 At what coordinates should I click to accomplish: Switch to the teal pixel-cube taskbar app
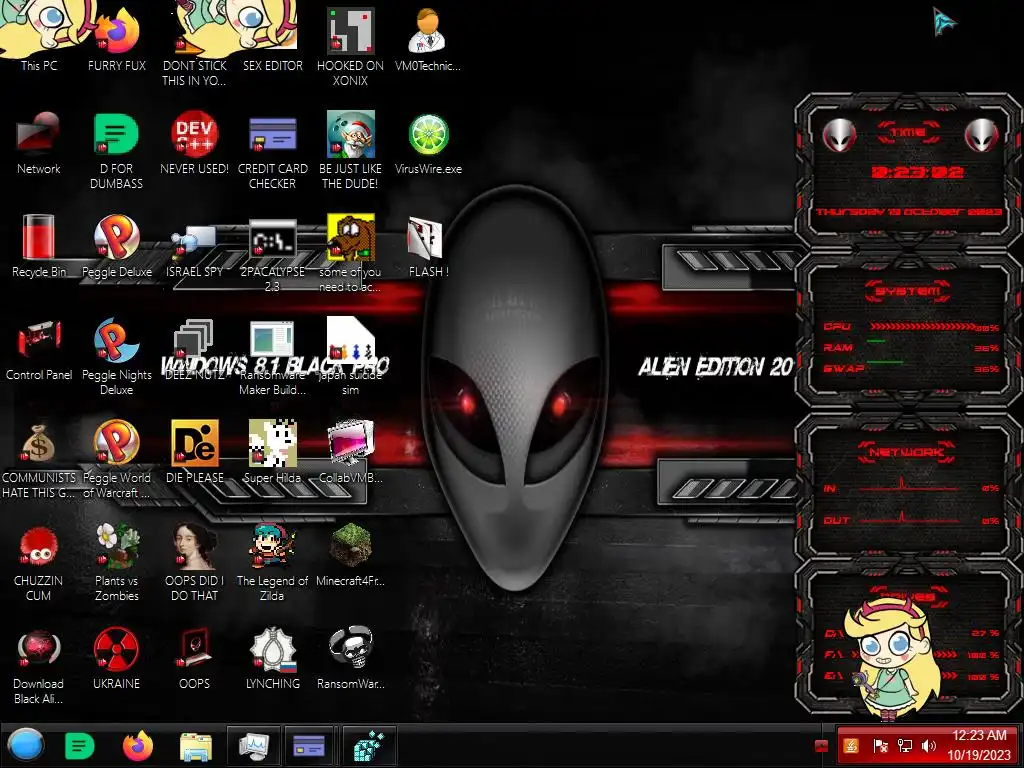[369, 746]
